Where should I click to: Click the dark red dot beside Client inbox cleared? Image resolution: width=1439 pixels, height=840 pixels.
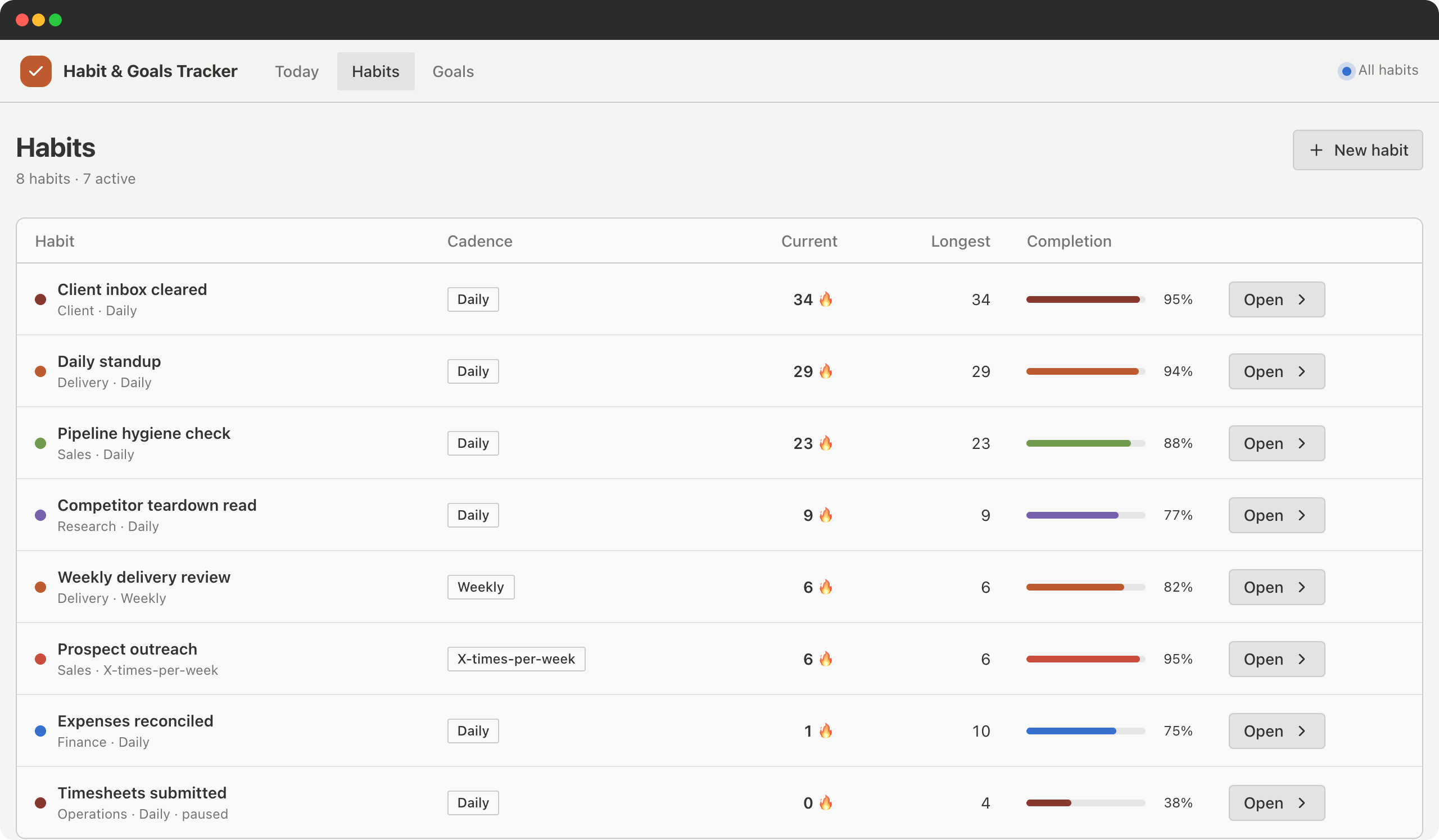[40, 299]
